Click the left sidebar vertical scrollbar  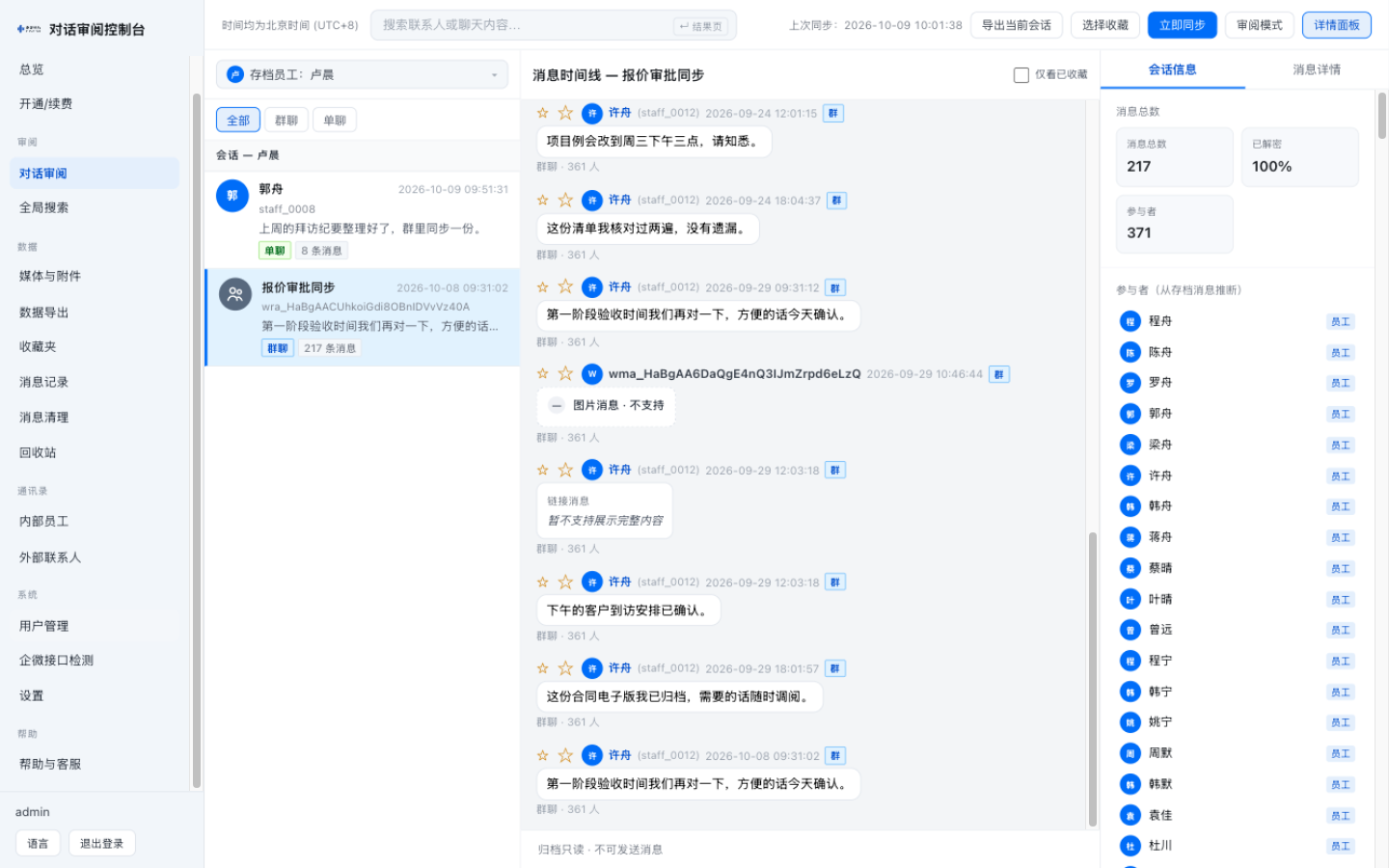pyautogui.click(x=197, y=442)
